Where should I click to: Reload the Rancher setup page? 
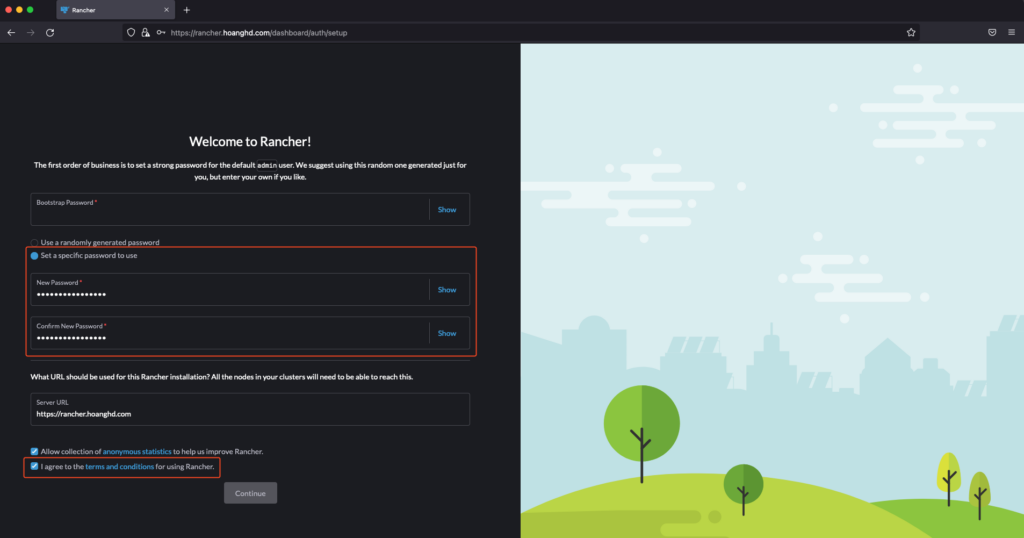50,33
